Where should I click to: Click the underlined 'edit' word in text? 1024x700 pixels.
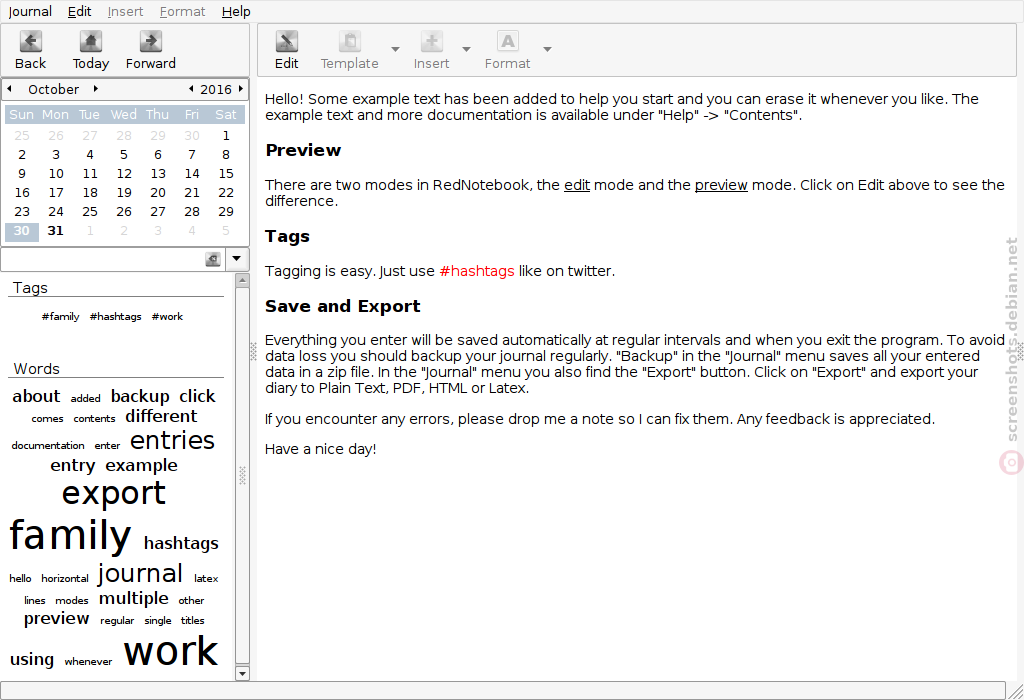click(x=577, y=185)
